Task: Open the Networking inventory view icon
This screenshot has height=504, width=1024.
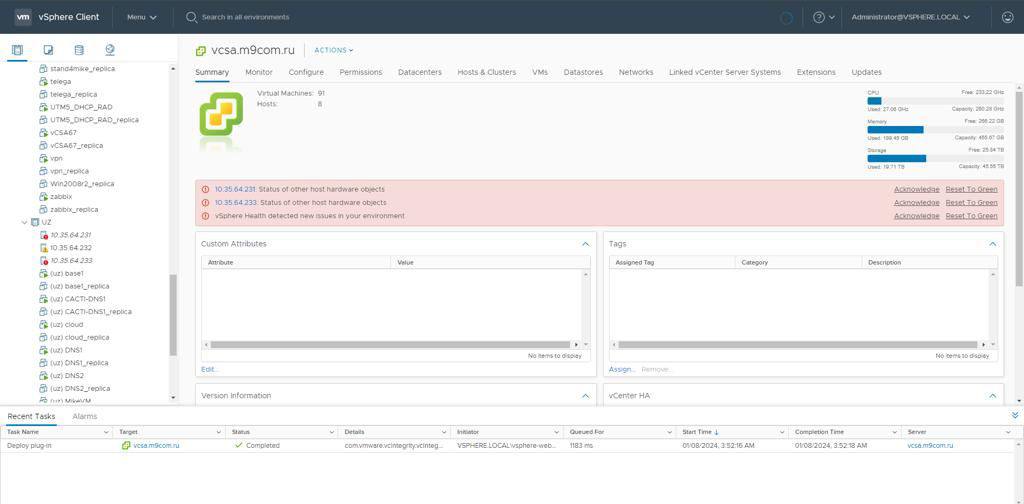Action: pyautogui.click(x=110, y=50)
